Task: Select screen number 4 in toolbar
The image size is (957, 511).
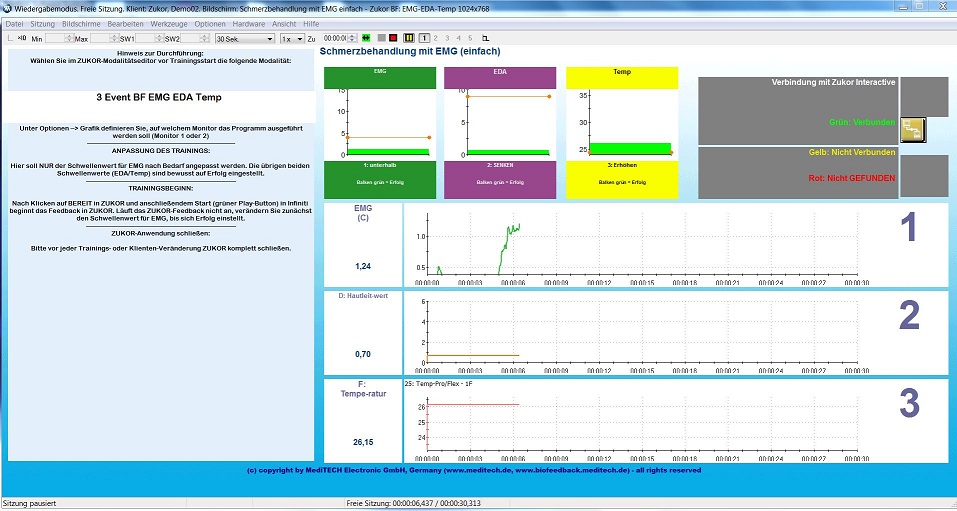Action: 459,38
